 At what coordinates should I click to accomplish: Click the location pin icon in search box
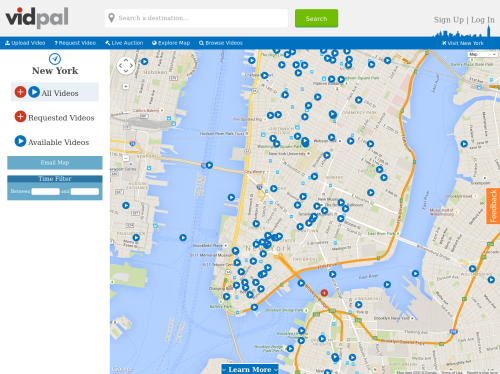pos(111,18)
